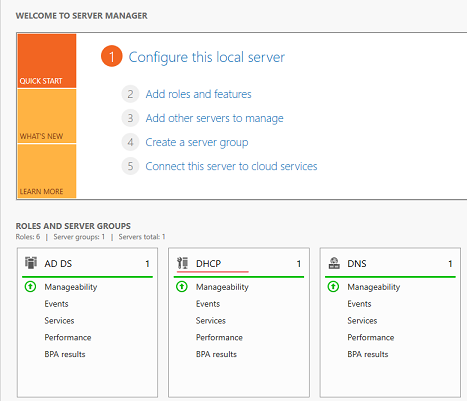Open Configure this local server link
This screenshot has height=401, width=467.
(x=207, y=57)
